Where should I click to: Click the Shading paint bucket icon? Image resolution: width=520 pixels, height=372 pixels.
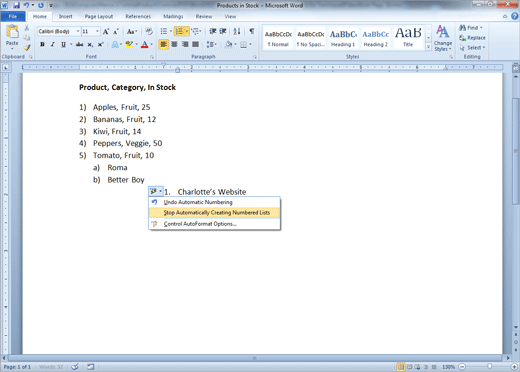[229, 44]
